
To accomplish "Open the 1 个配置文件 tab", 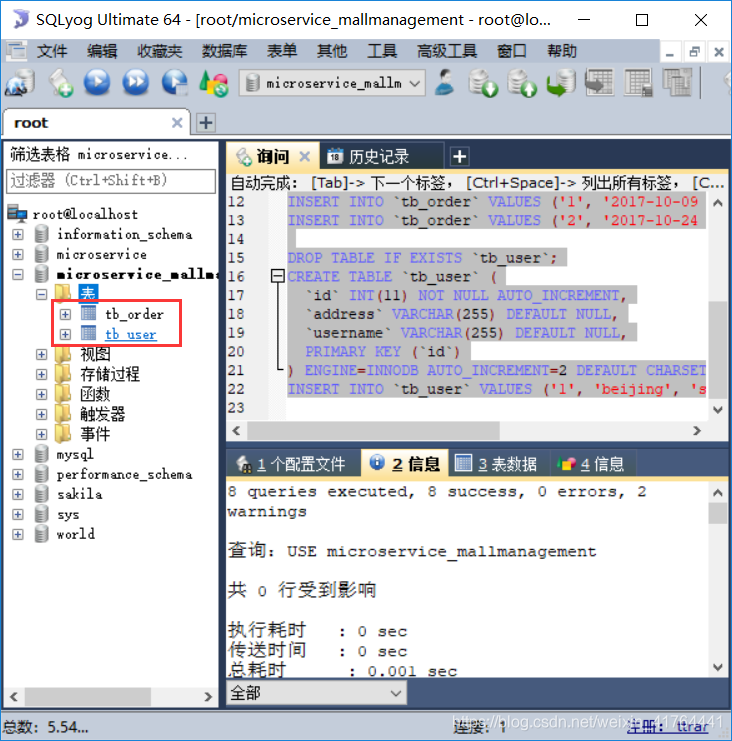I will (x=291, y=464).
